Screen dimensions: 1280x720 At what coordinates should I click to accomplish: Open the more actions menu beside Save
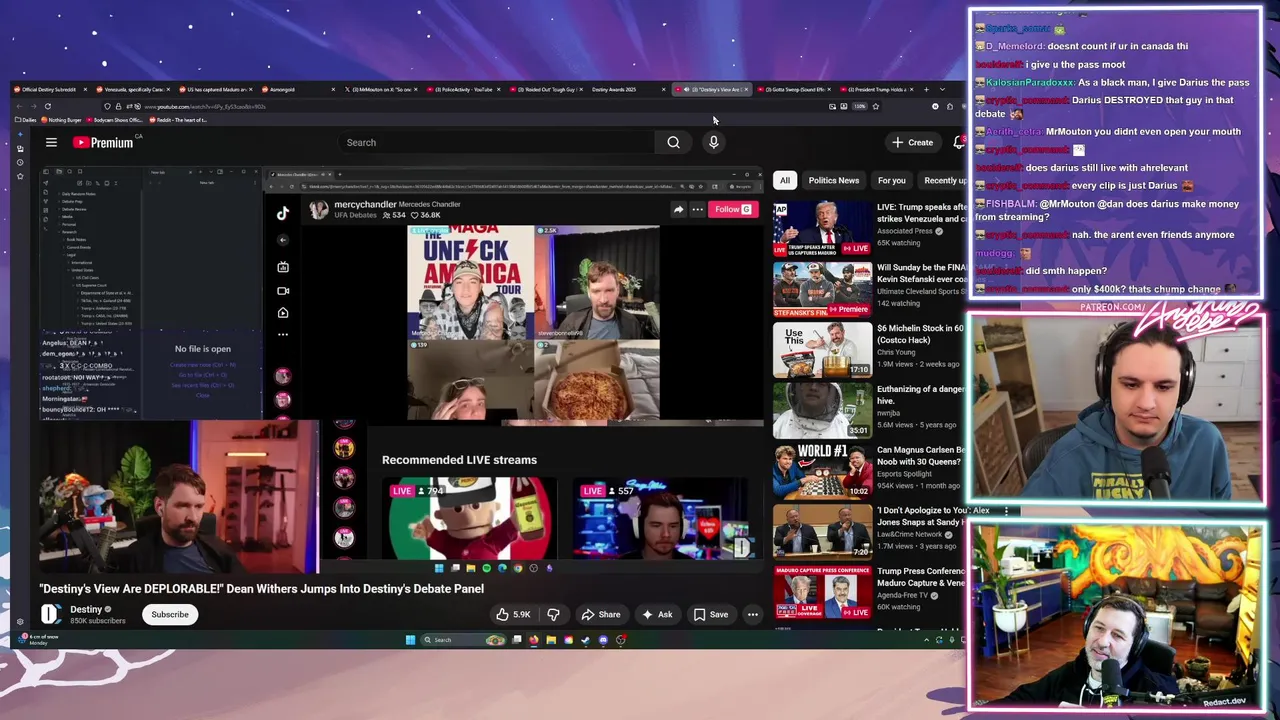pos(752,615)
